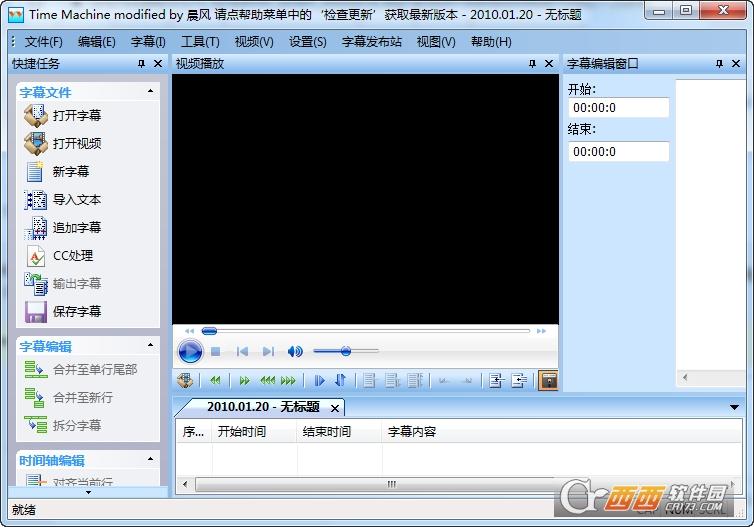The height and width of the screenshot is (527, 754).
Task: Click the 开始 time input field
Action: tap(618, 108)
